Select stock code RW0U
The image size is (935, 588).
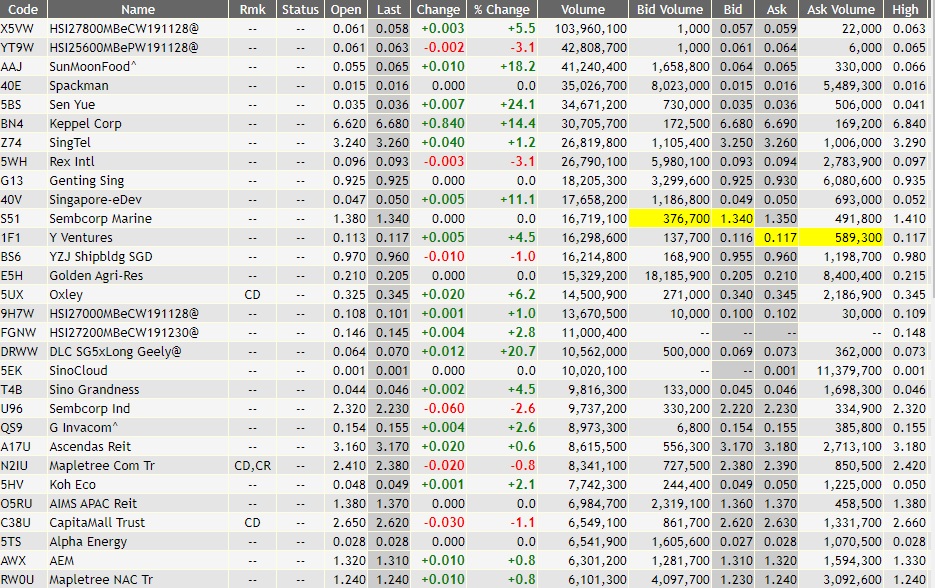[17, 580]
